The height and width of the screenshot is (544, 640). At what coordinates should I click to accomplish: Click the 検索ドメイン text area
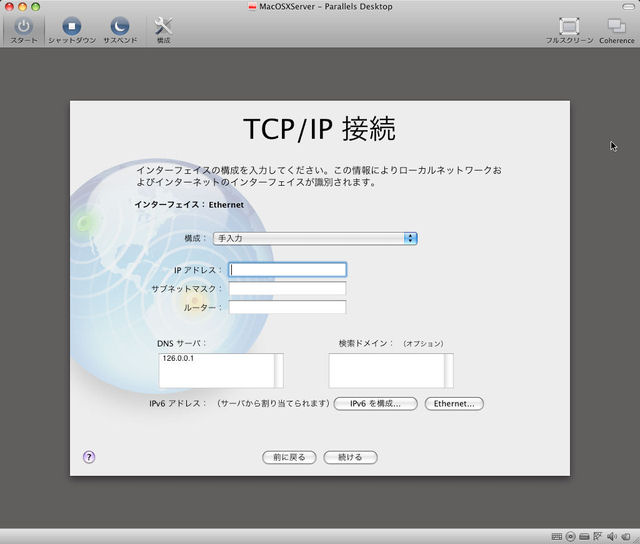(391, 371)
